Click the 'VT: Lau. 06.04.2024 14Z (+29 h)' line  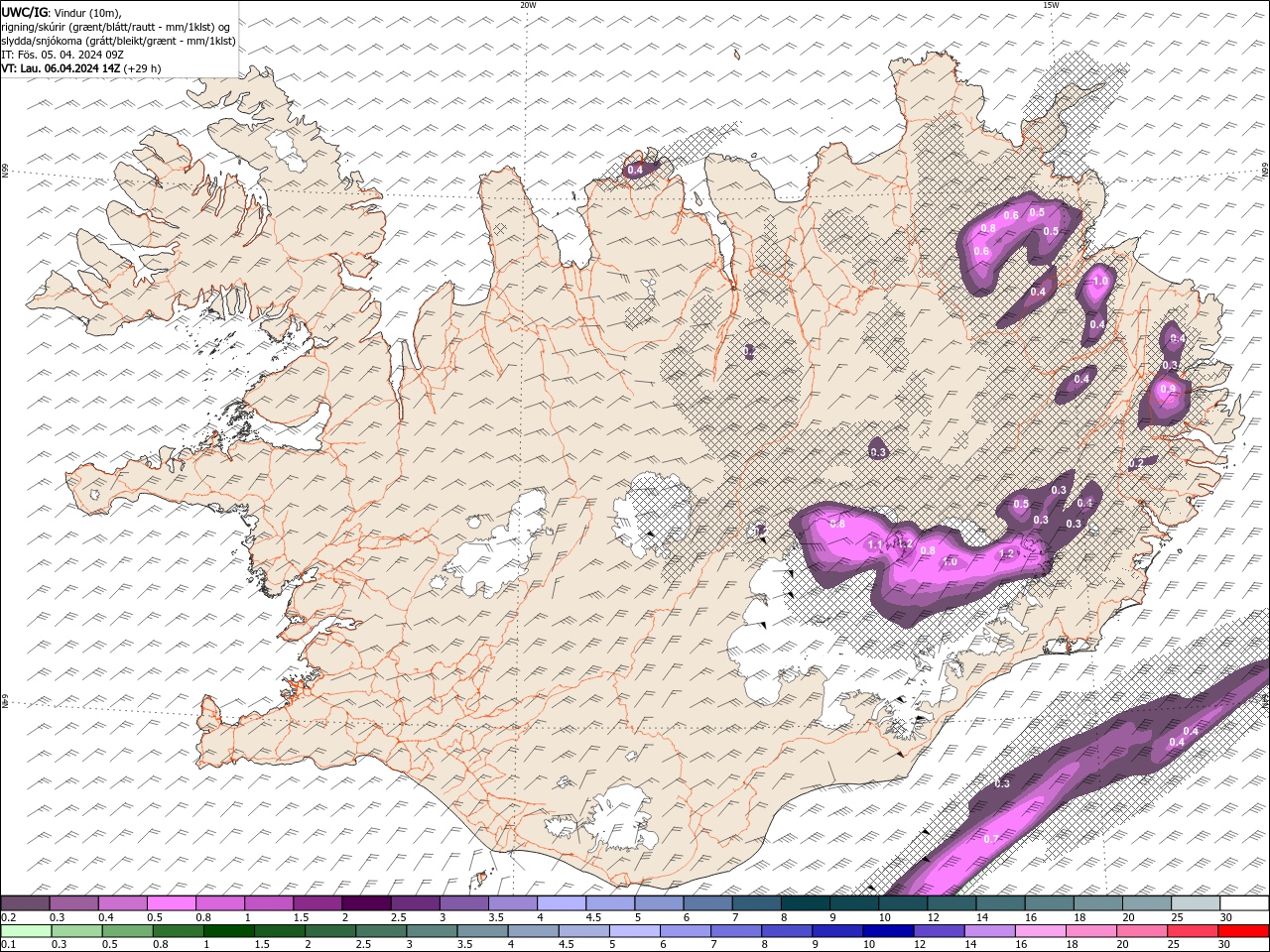pyautogui.click(x=80, y=68)
